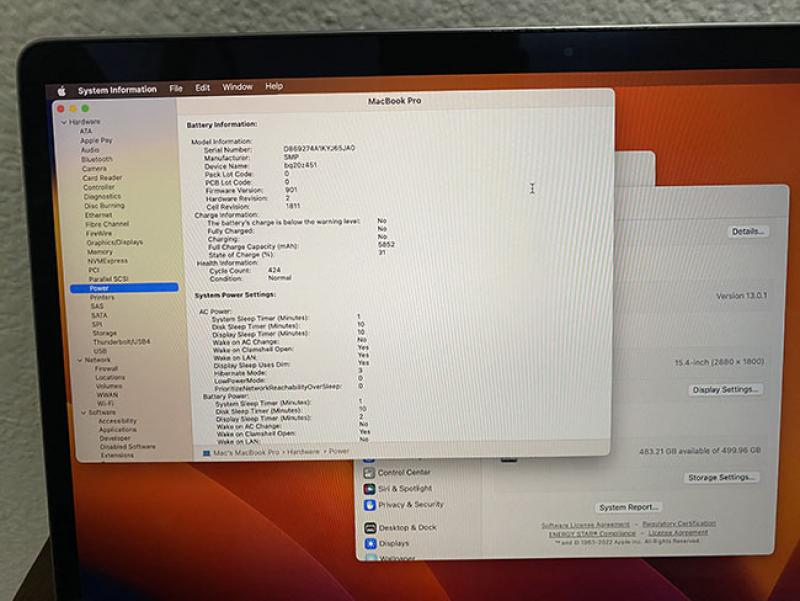
Task: Select Bluetooth in the sidebar
Action: (x=97, y=159)
